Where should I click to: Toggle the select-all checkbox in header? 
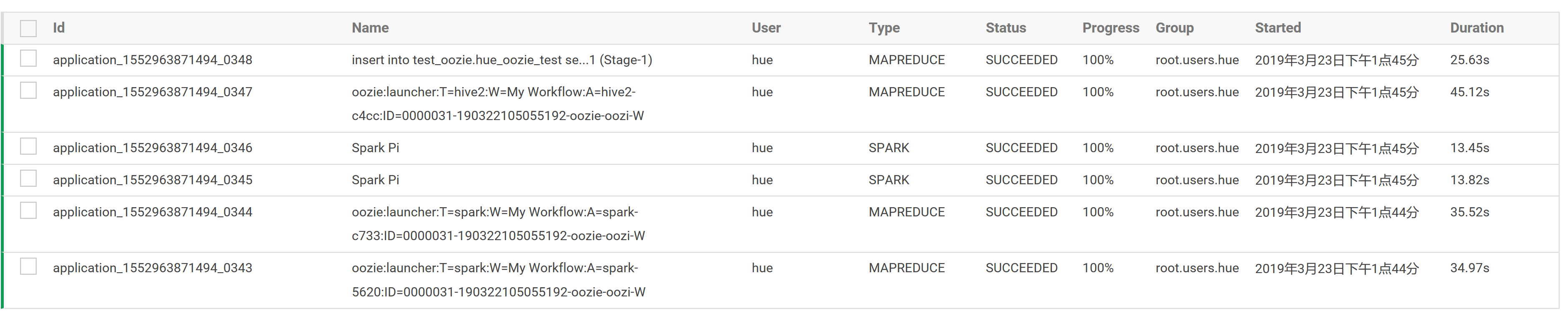point(28,29)
